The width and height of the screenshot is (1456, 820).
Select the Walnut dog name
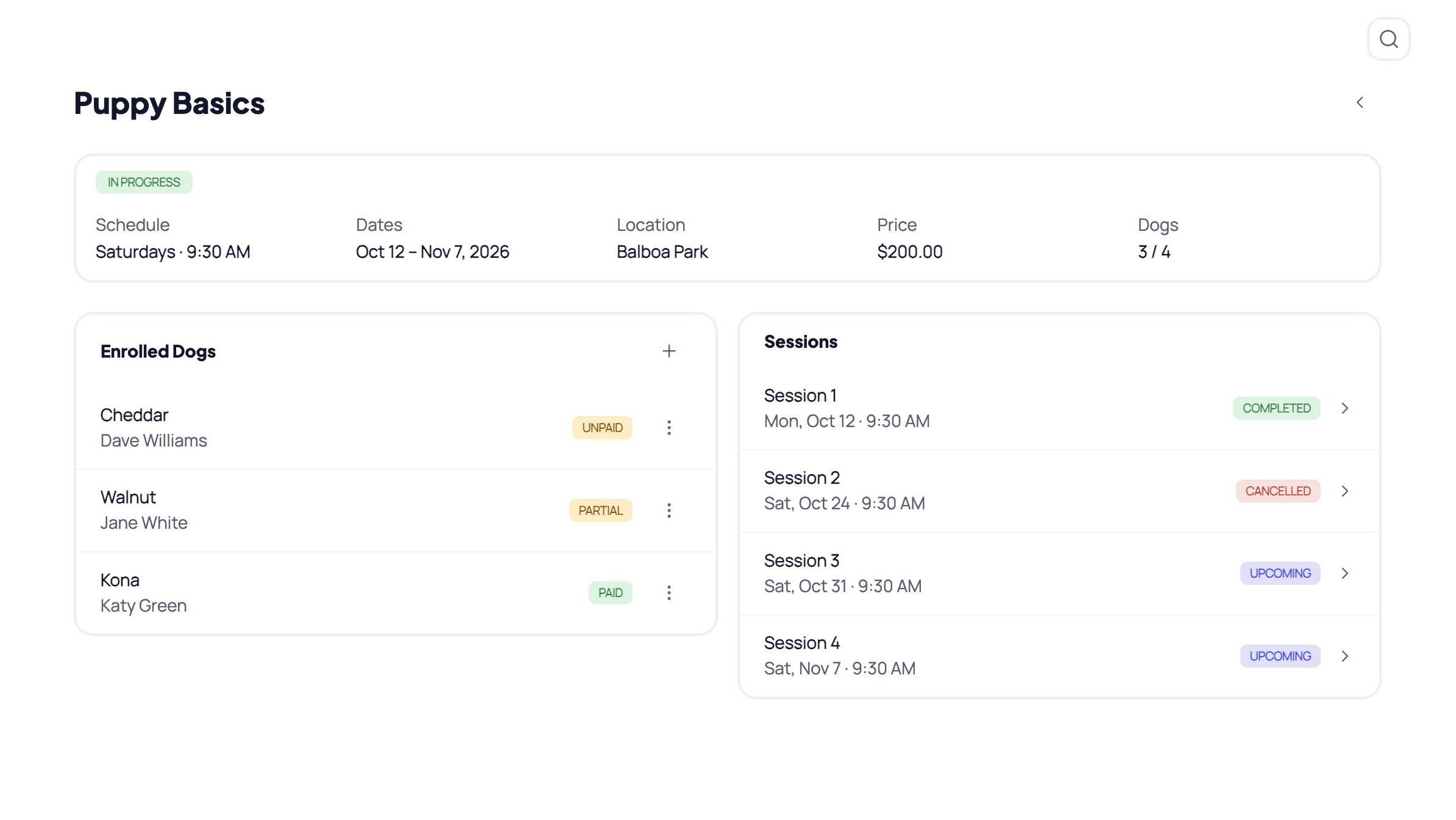[128, 497]
